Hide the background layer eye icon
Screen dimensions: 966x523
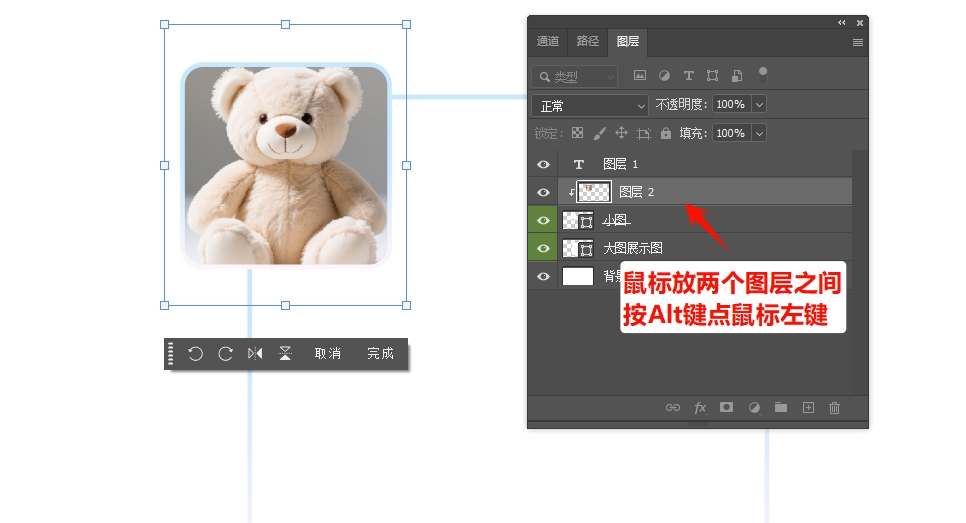[543, 277]
